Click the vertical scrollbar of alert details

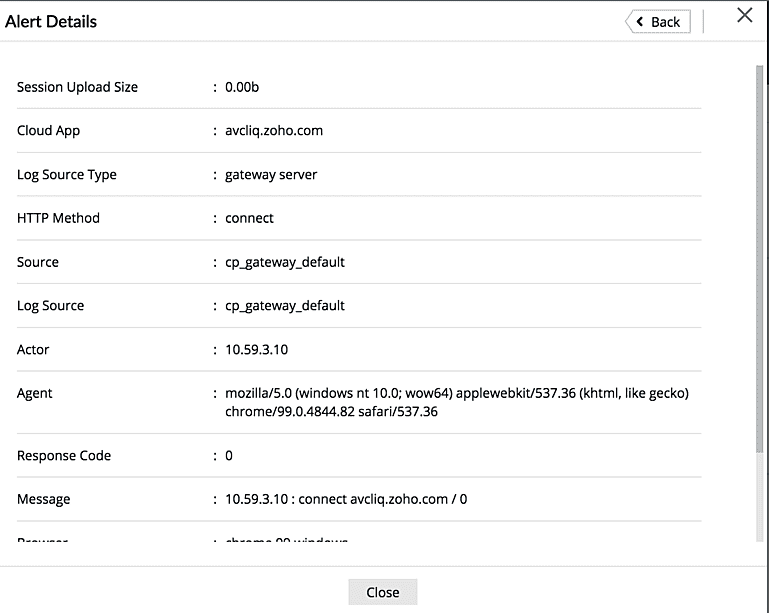(x=759, y=250)
